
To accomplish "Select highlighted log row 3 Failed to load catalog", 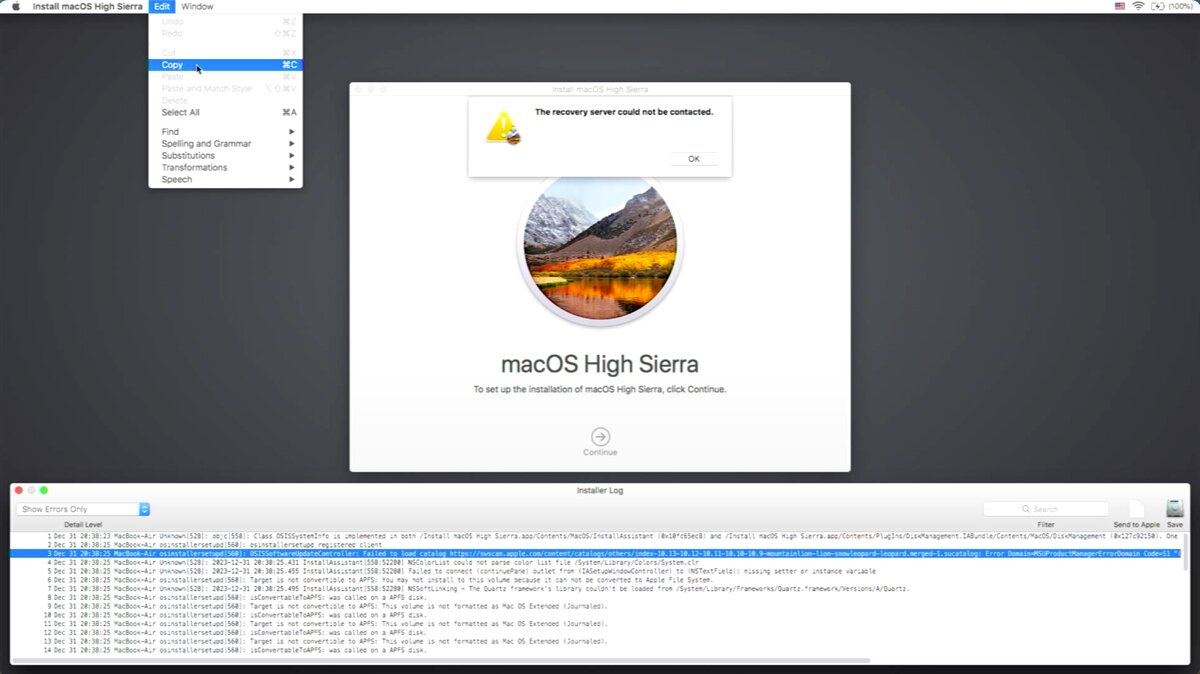I will 597,553.
